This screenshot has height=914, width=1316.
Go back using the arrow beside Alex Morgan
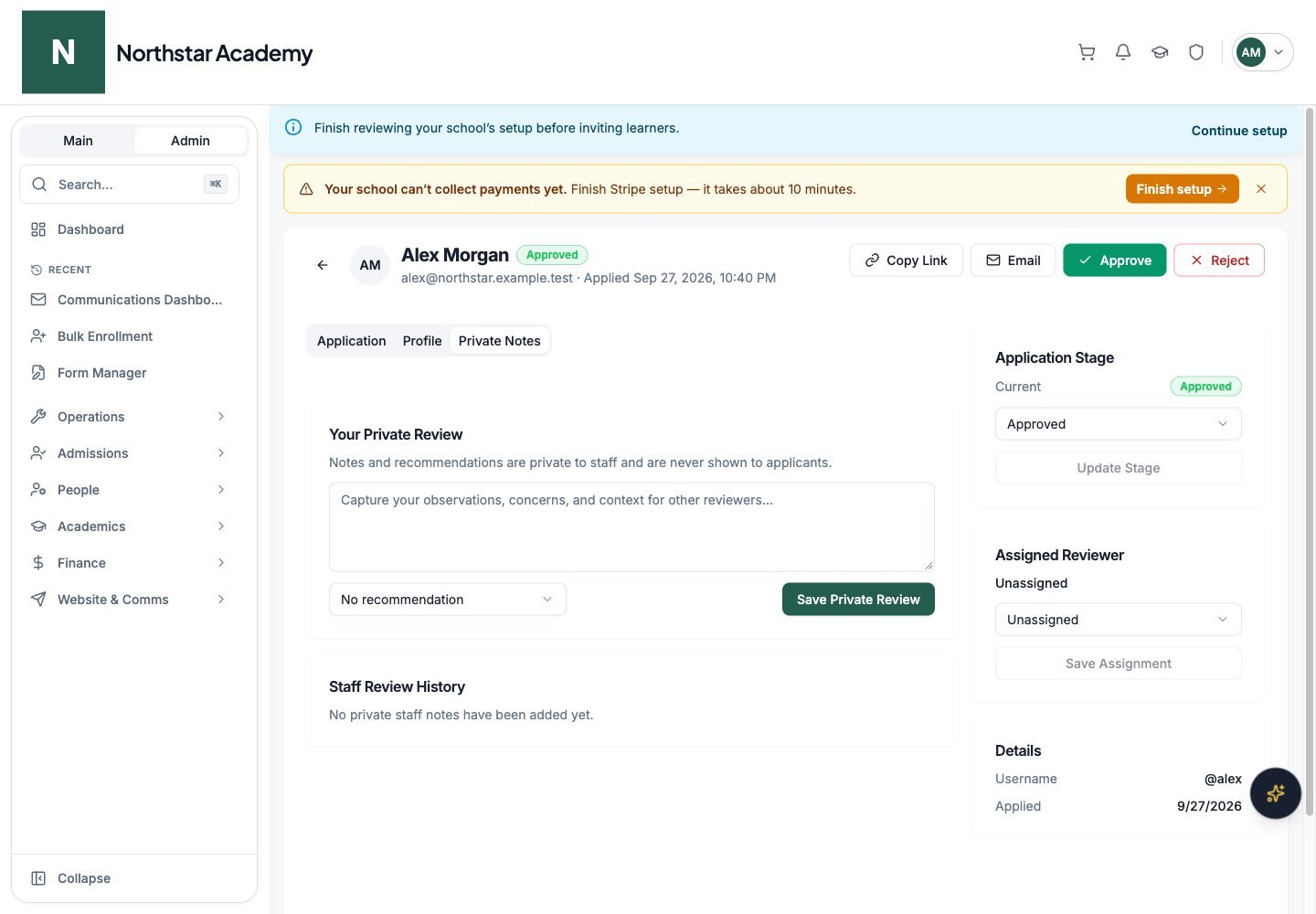click(323, 265)
